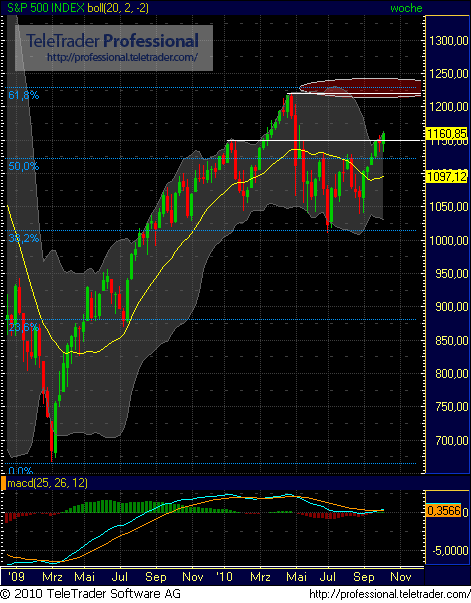Image resolution: width=471 pixels, height=603 pixels.
Task: Click the orange 0,3566 MACD value tag
Action: pyautogui.click(x=444, y=511)
